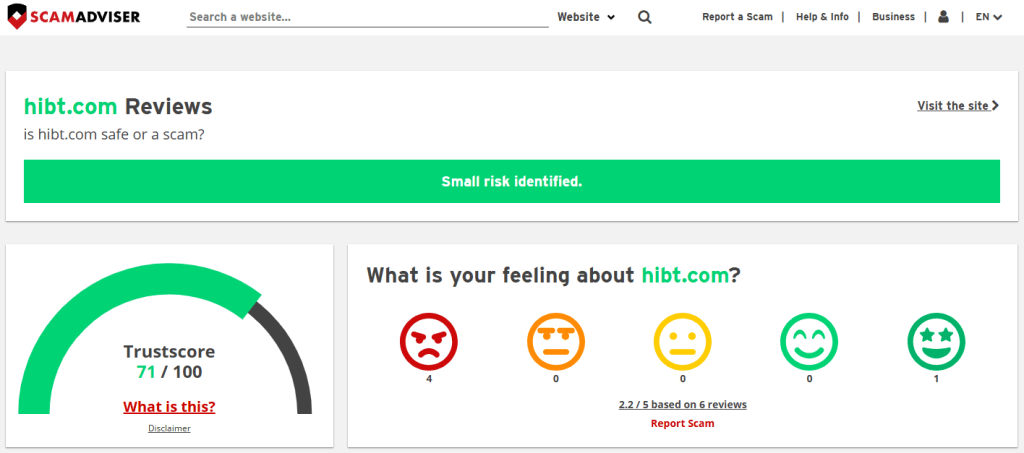This screenshot has width=1024, height=453.
Task: Open the EN language dropdown
Action: [989, 17]
